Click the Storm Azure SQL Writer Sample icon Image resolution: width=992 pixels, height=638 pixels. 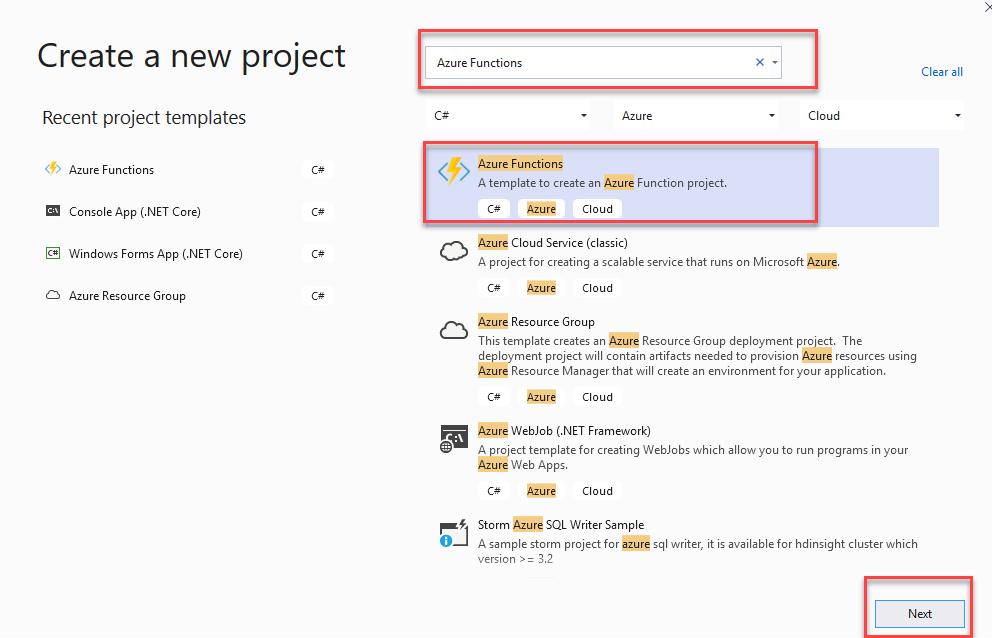pyautogui.click(x=454, y=534)
